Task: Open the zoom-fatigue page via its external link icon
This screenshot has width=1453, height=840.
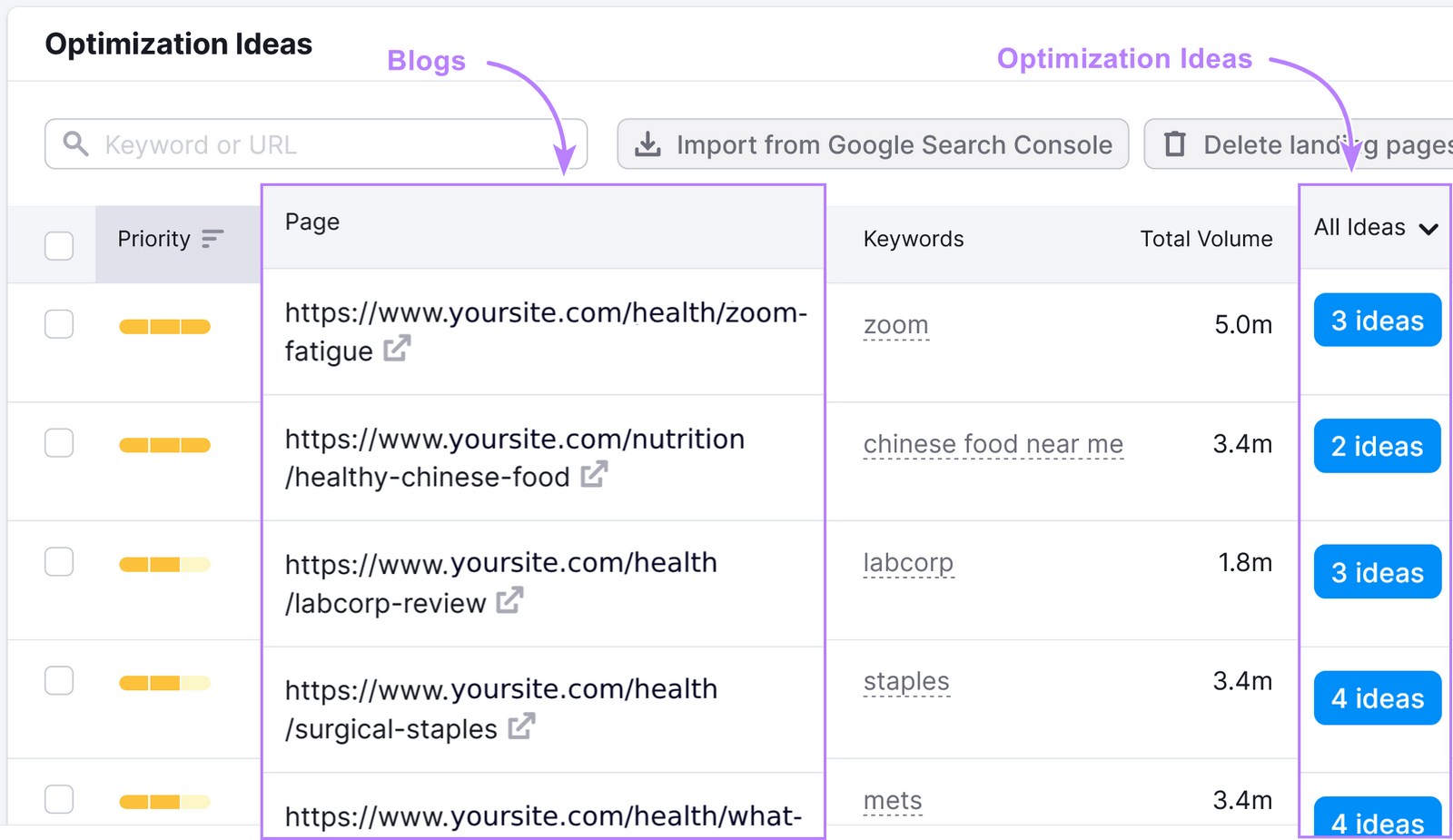Action: tap(397, 350)
